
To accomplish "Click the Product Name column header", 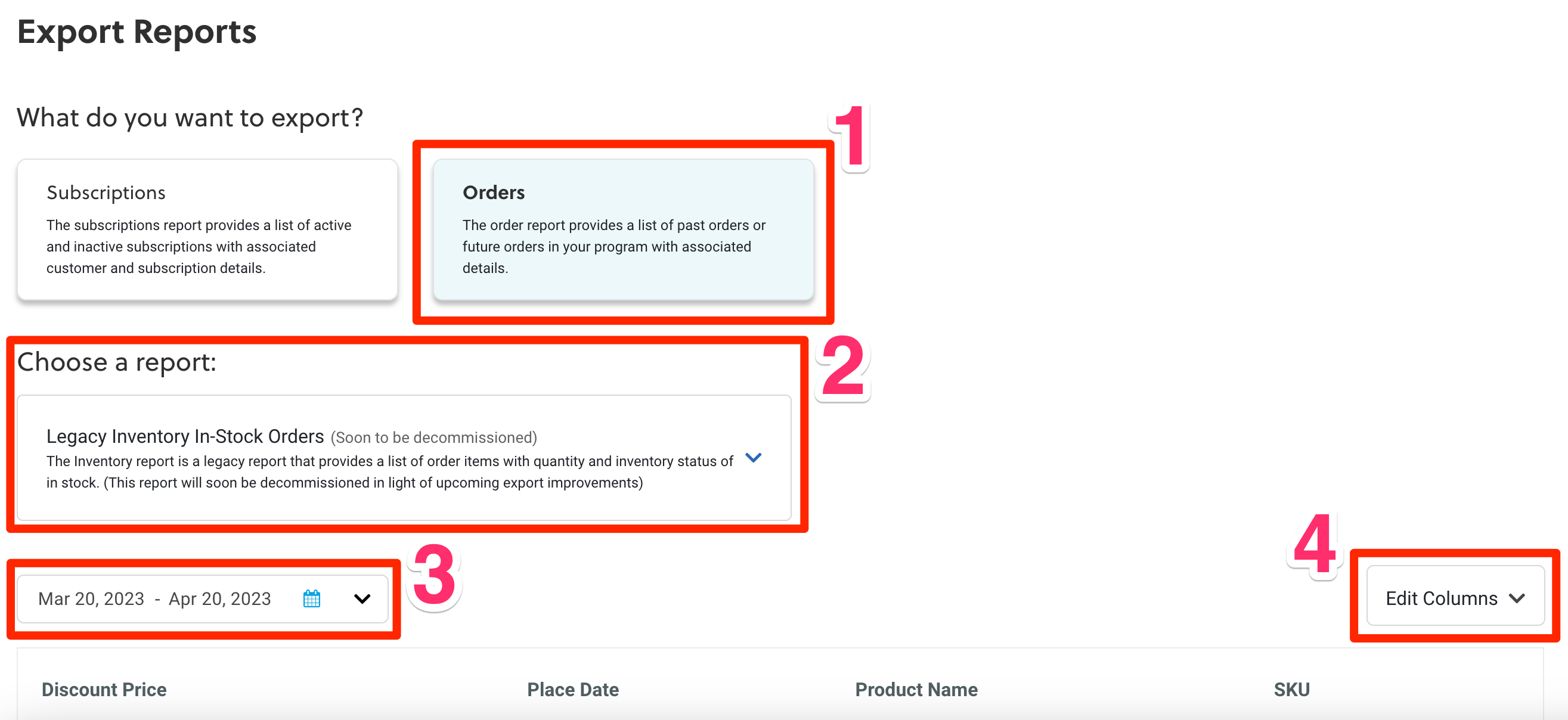I will pyautogui.click(x=916, y=689).
